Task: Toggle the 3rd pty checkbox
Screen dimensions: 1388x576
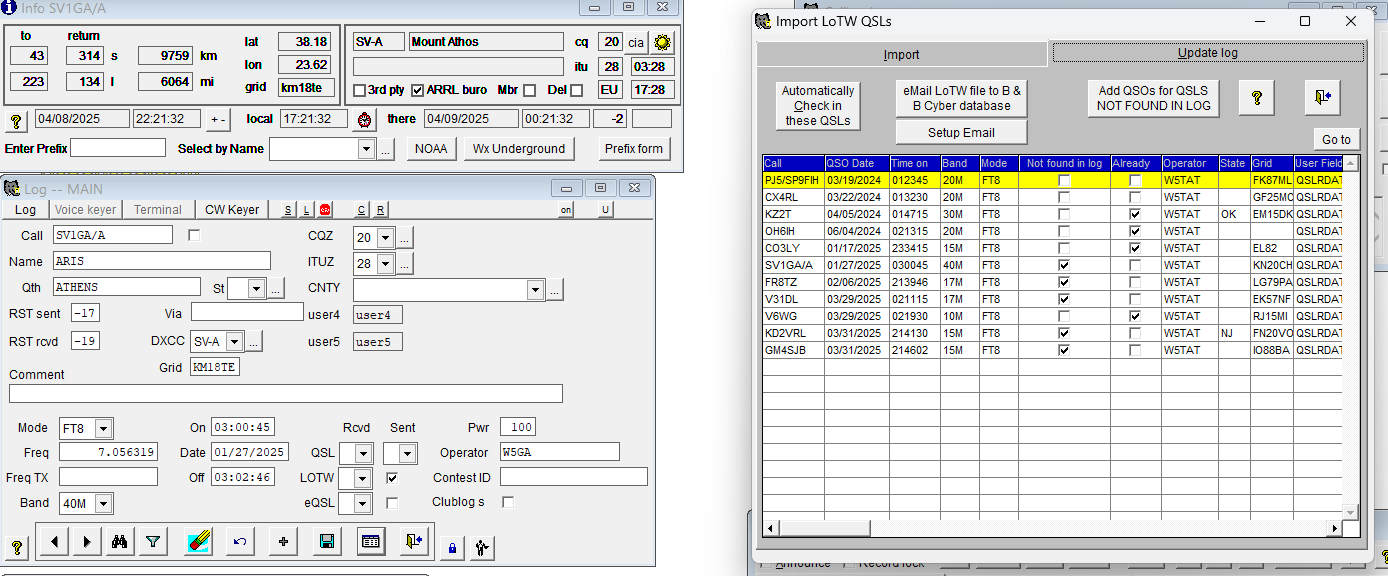Action: click(360, 90)
